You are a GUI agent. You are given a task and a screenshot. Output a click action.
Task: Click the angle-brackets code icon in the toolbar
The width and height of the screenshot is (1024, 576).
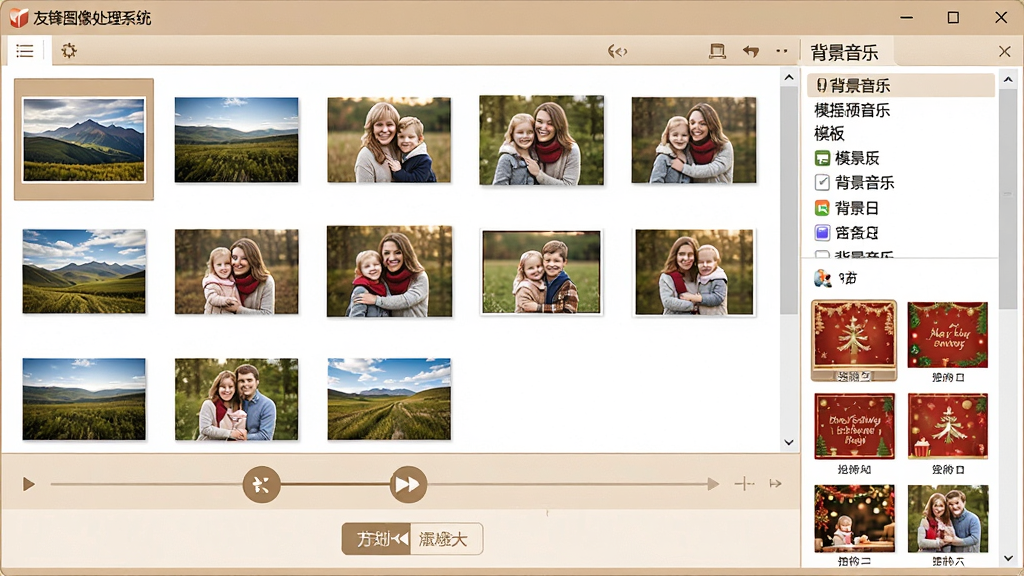click(617, 51)
